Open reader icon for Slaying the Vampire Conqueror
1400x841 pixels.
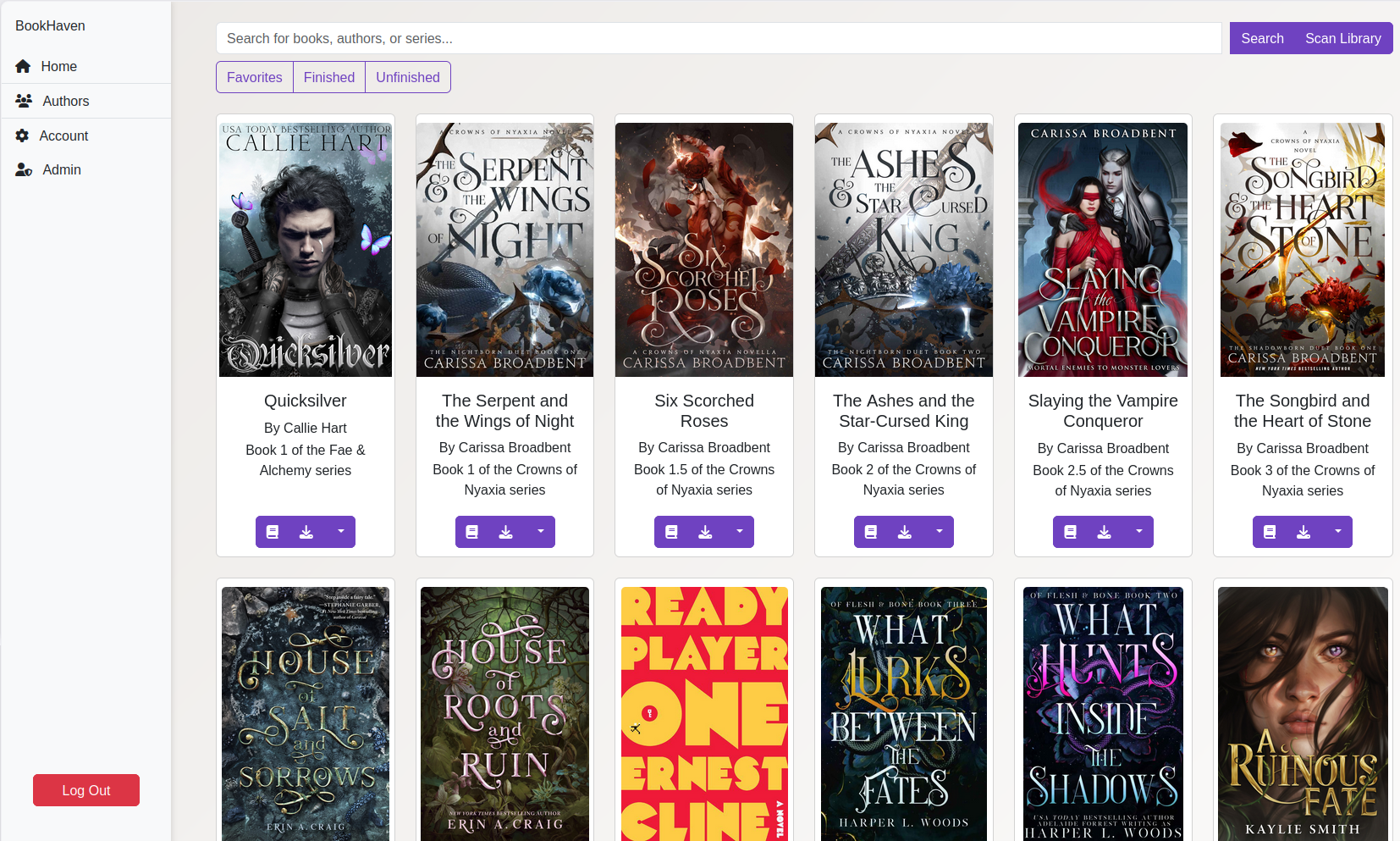pyautogui.click(x=1070, y=532)
